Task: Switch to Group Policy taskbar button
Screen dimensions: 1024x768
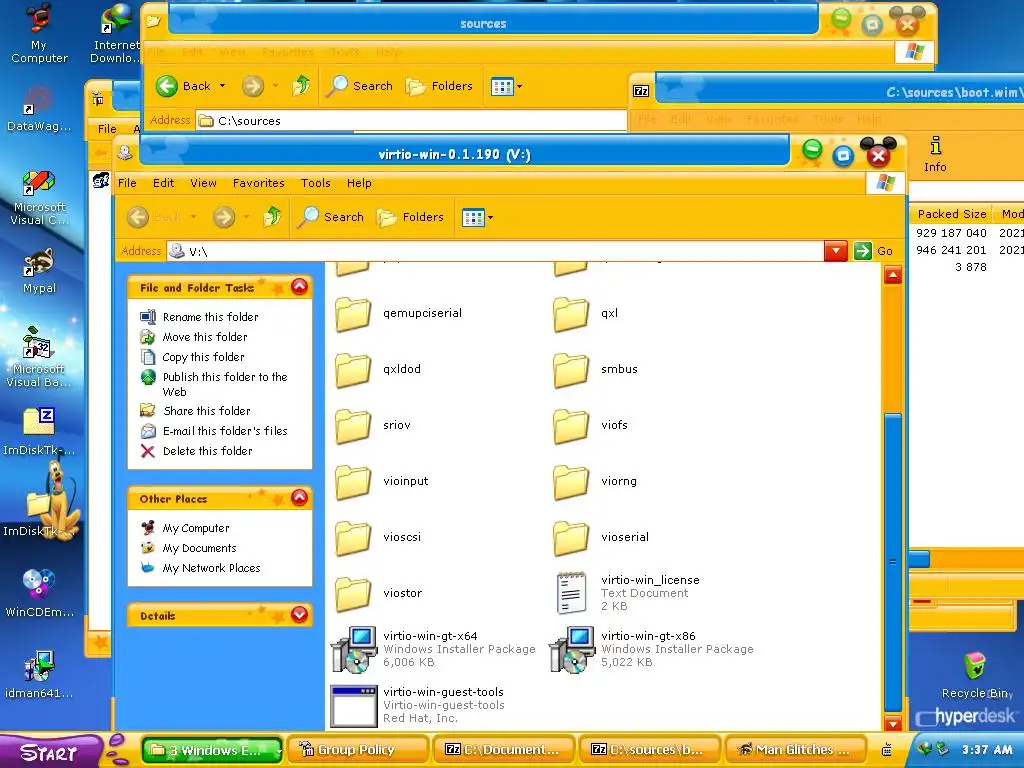Action: click(357, 750)
